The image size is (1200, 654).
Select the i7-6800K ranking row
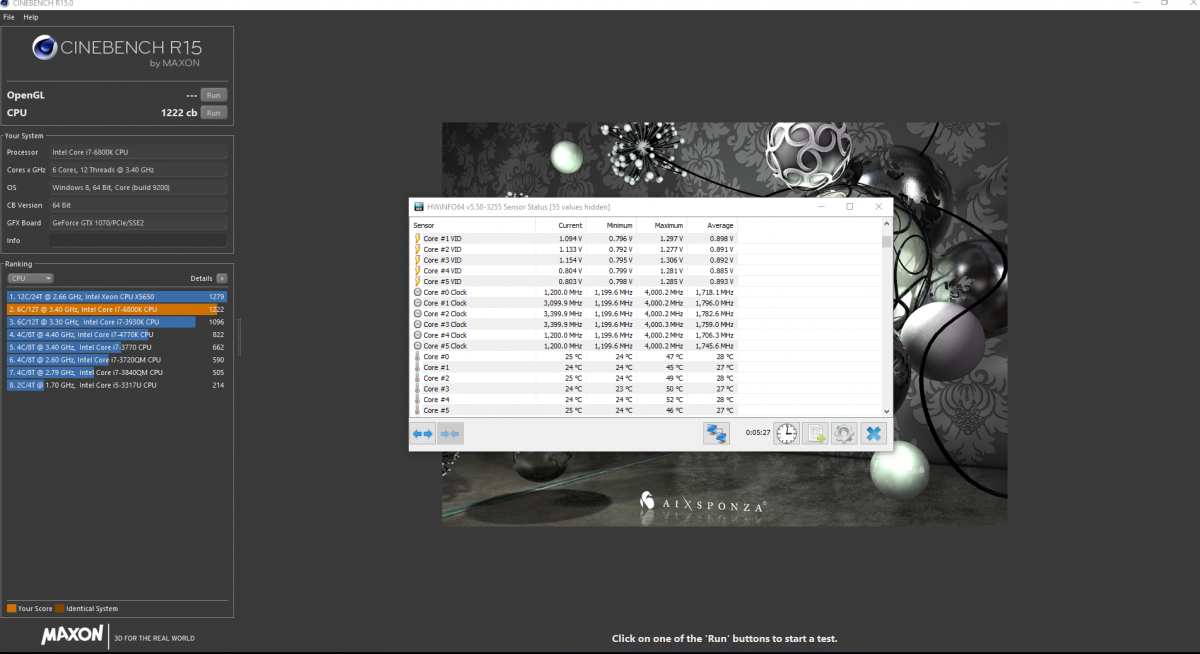(x=117, y=309)
